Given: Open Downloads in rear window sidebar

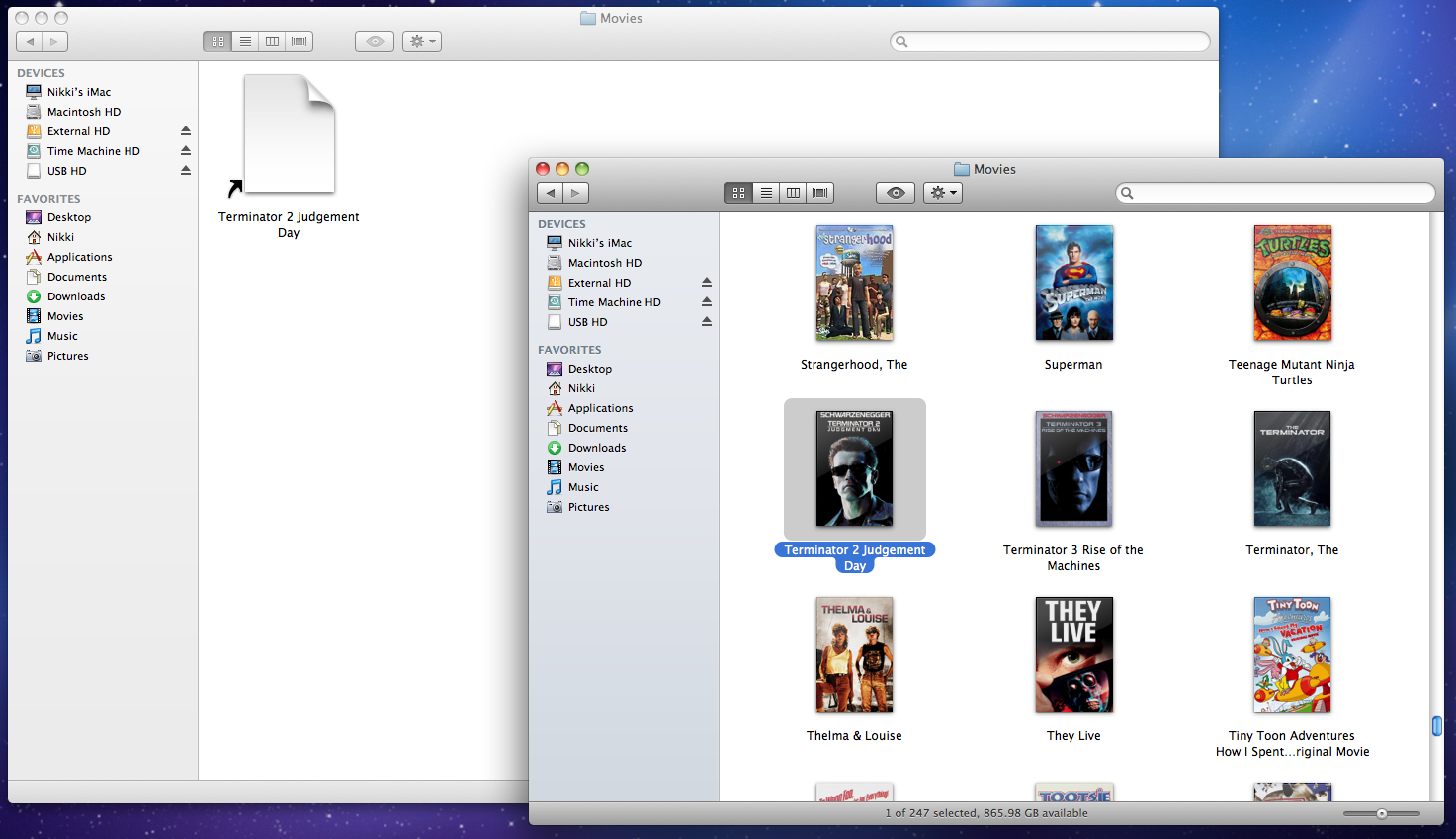Looking at the screenshot, I should coord(76,296).
